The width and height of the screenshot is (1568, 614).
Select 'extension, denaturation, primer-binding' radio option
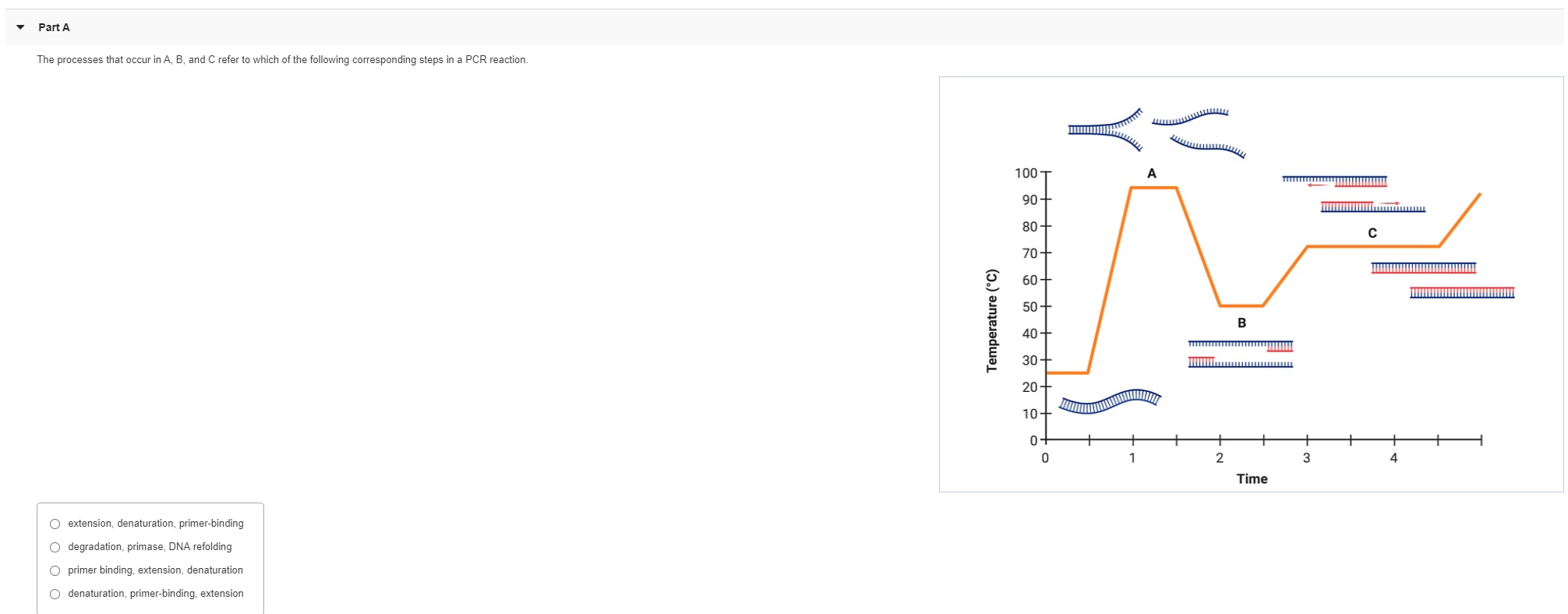coord(55,524)
